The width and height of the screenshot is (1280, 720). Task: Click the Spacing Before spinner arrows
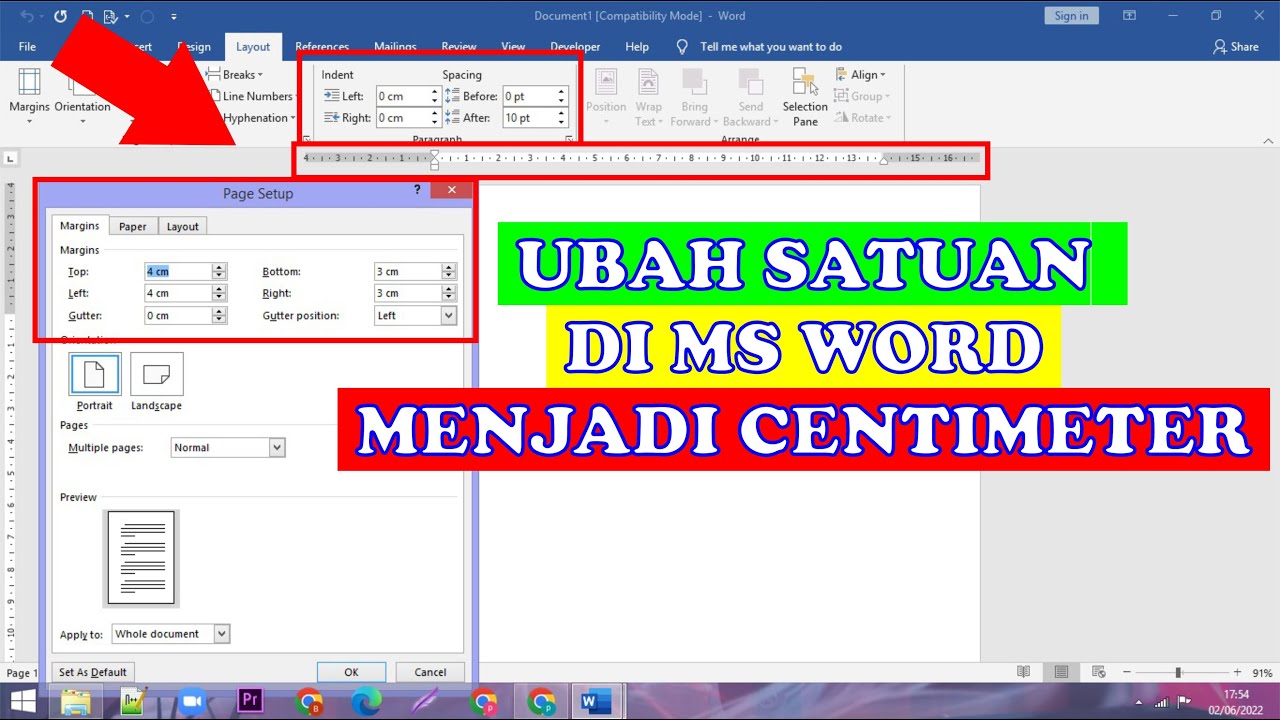click(562, 96)
